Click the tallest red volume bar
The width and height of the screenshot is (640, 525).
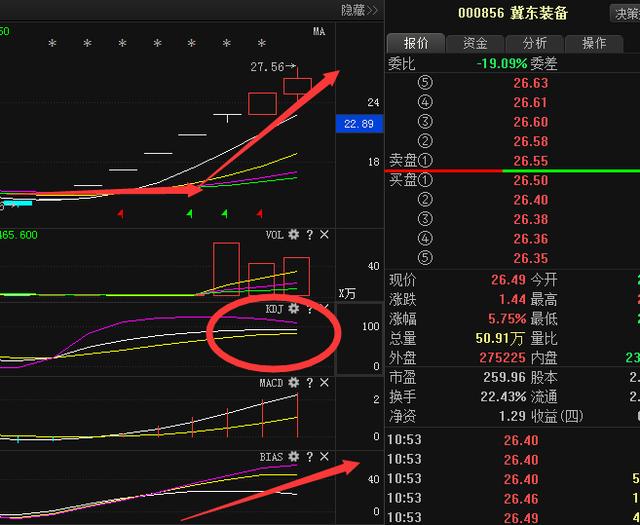(226, 269)
